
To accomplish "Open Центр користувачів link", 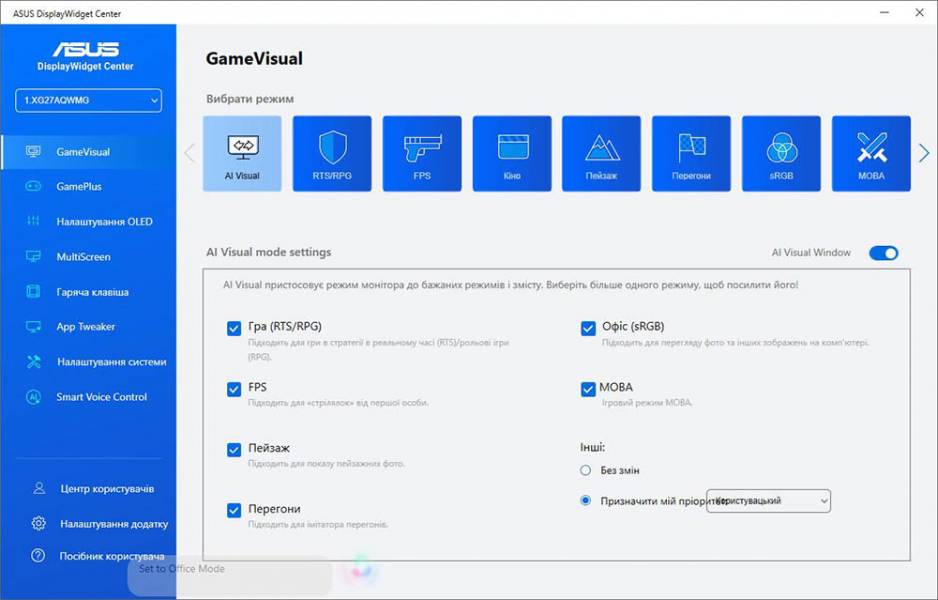I will click(105, 489).
